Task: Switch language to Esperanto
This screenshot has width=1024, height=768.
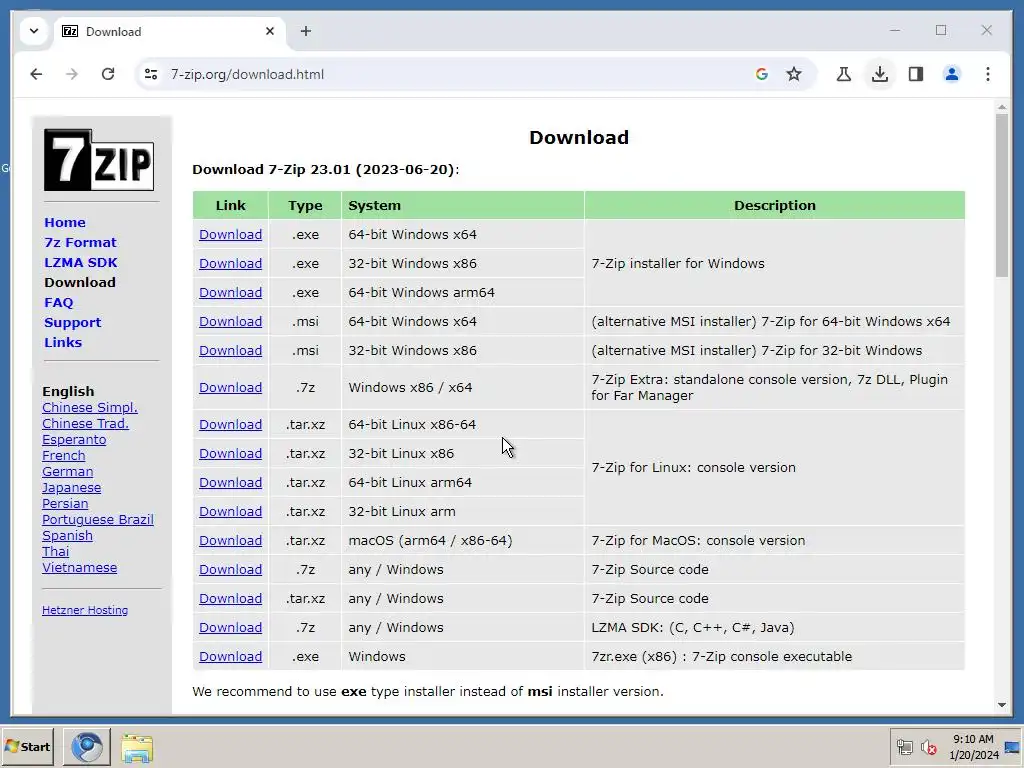Action: [74, 440]
